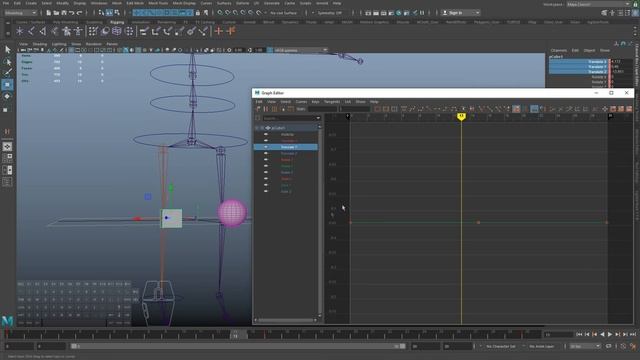The width and height of the screenshot is (640, 360).
Task: Toggle the Scale Z channel pin in the Graph Editor
Action: (x=266, y=191)
